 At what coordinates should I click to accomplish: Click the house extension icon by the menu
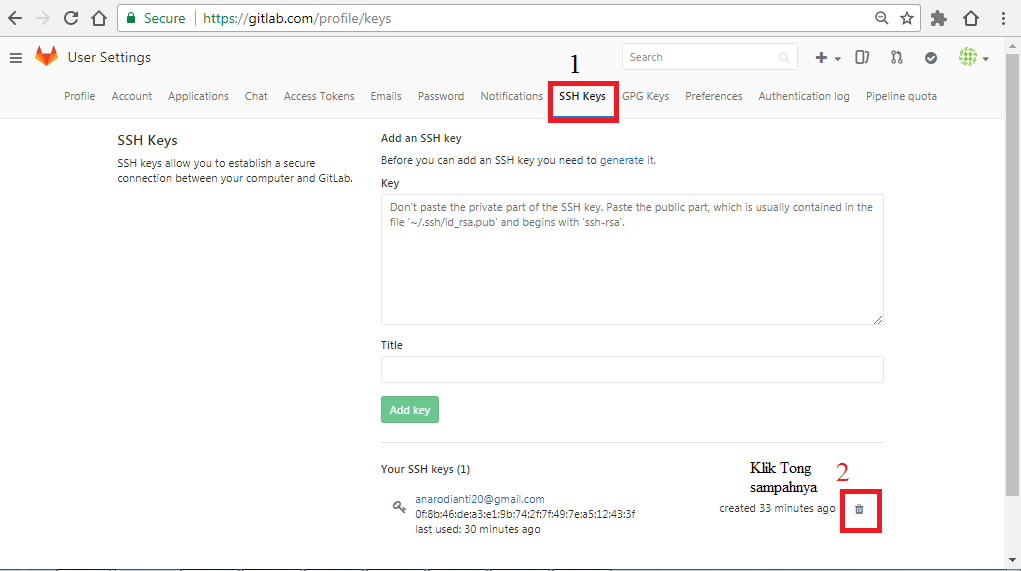coord(971,18)
